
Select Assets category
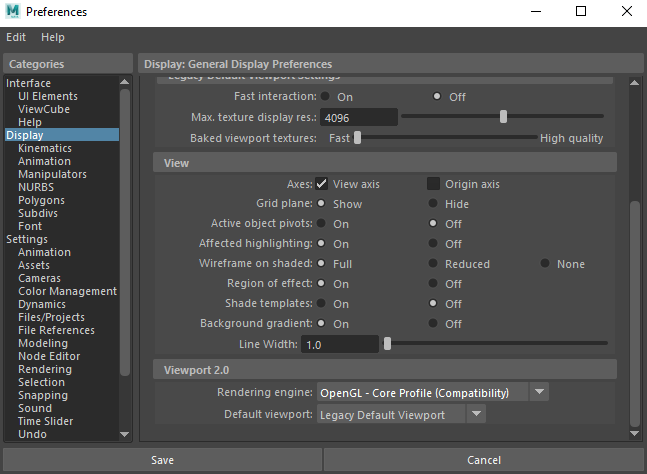[34, 265]
